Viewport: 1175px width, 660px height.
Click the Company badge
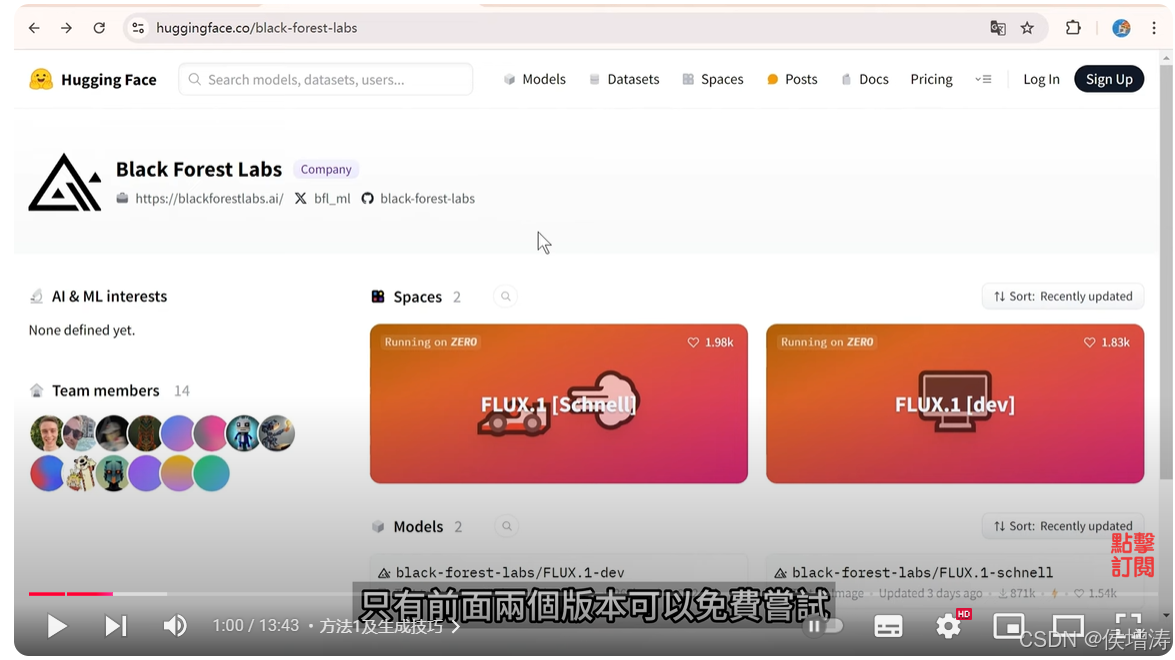click(326, 169)
